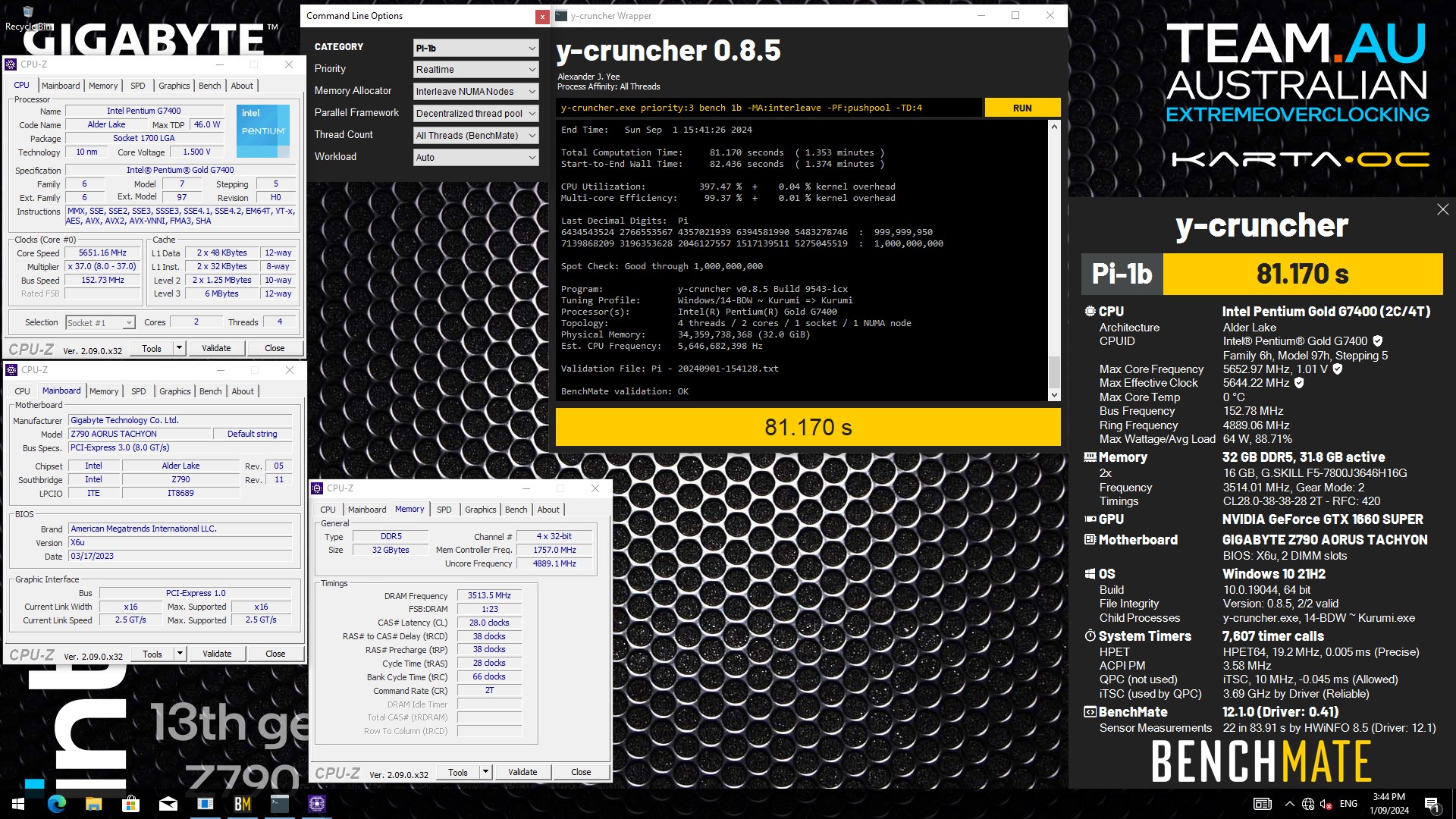Open the network globe tray icon
Image resolution: width=1456 pixels, height=819 pixels.
[x=1308, y=804]
